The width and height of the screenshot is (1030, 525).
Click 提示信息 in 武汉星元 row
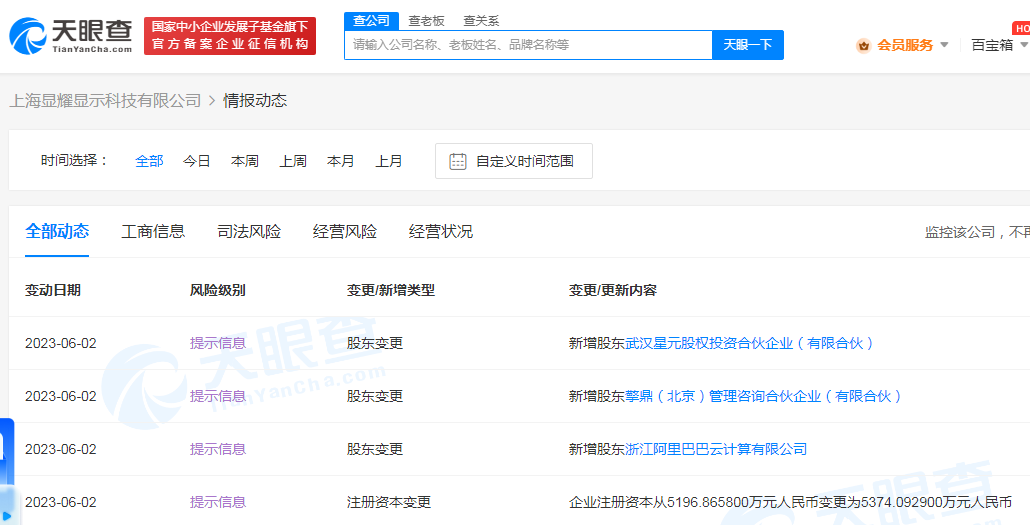click(x=218, y=343)
